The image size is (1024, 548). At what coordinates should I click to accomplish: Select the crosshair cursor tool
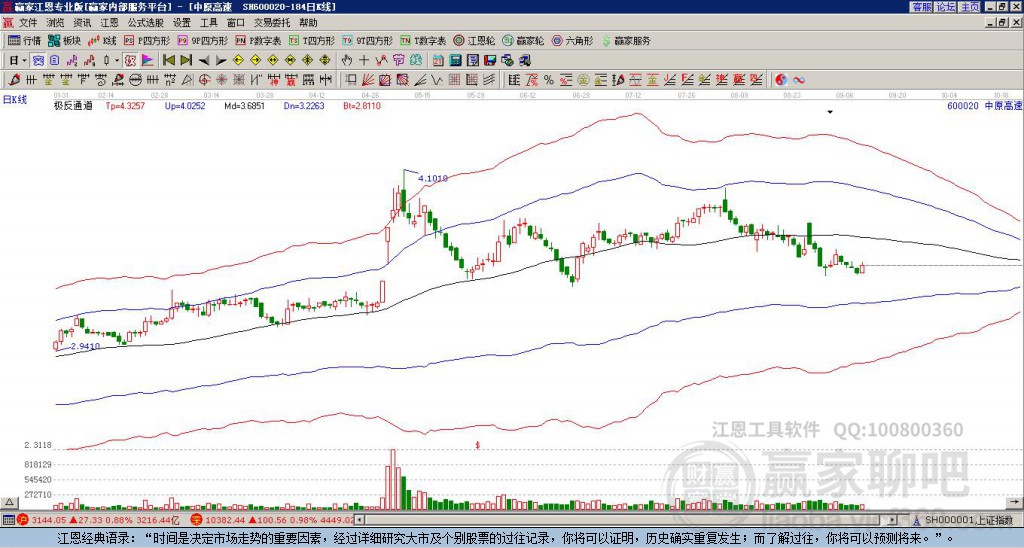(364, 60)
